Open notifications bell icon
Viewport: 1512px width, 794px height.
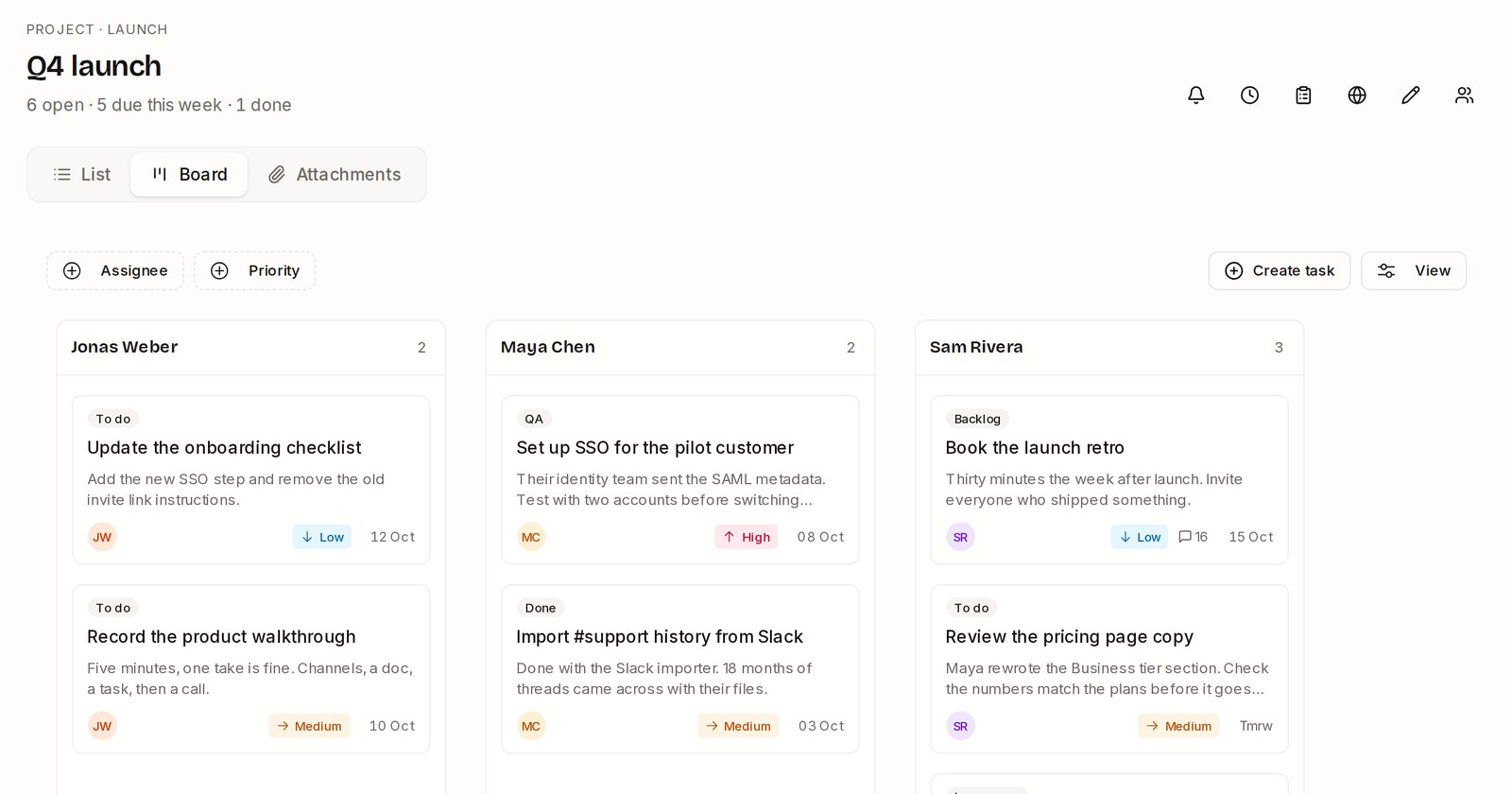[x=1195, y=95]
